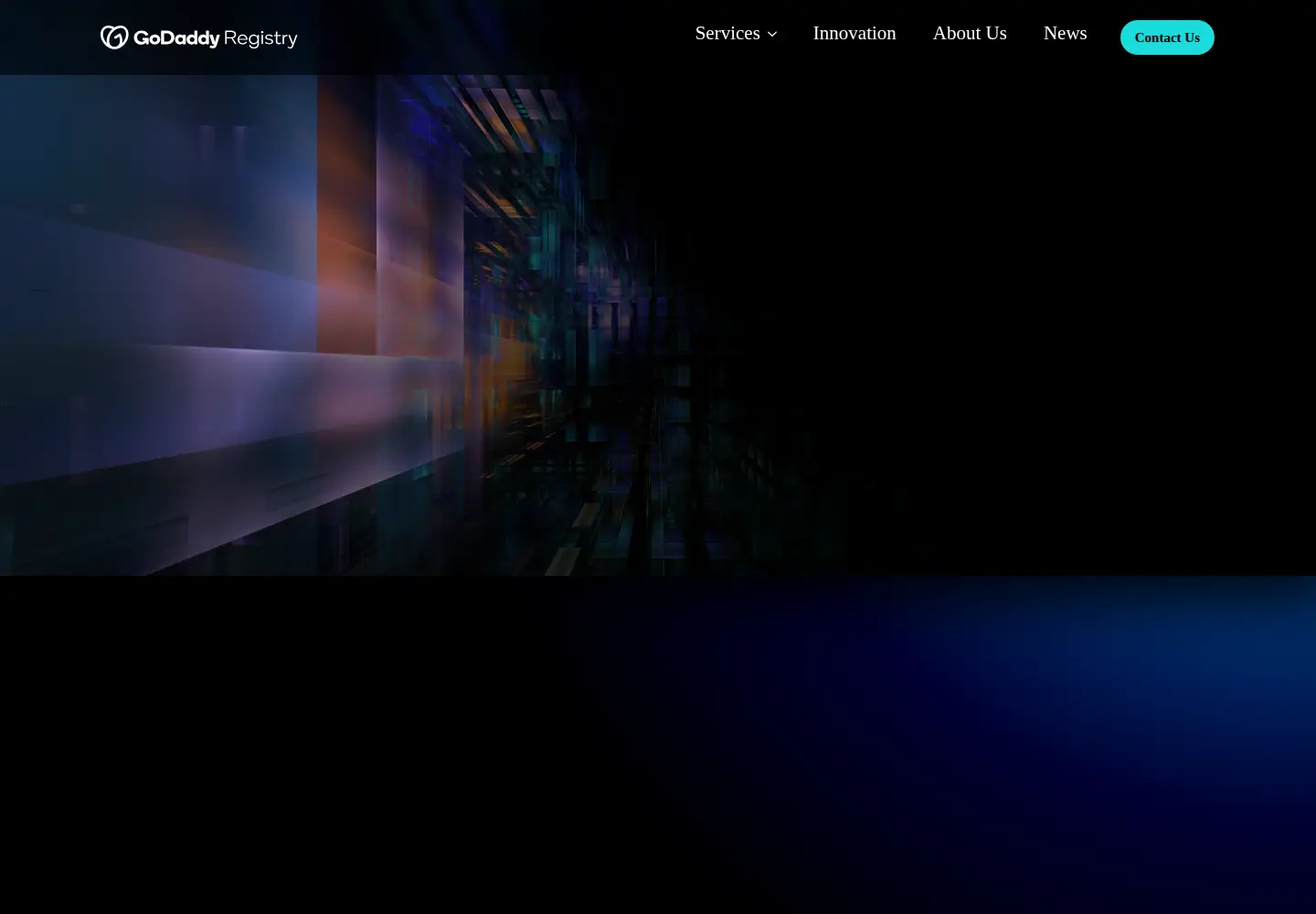
Task: Open the News section
Action: tap(1066, 33)
